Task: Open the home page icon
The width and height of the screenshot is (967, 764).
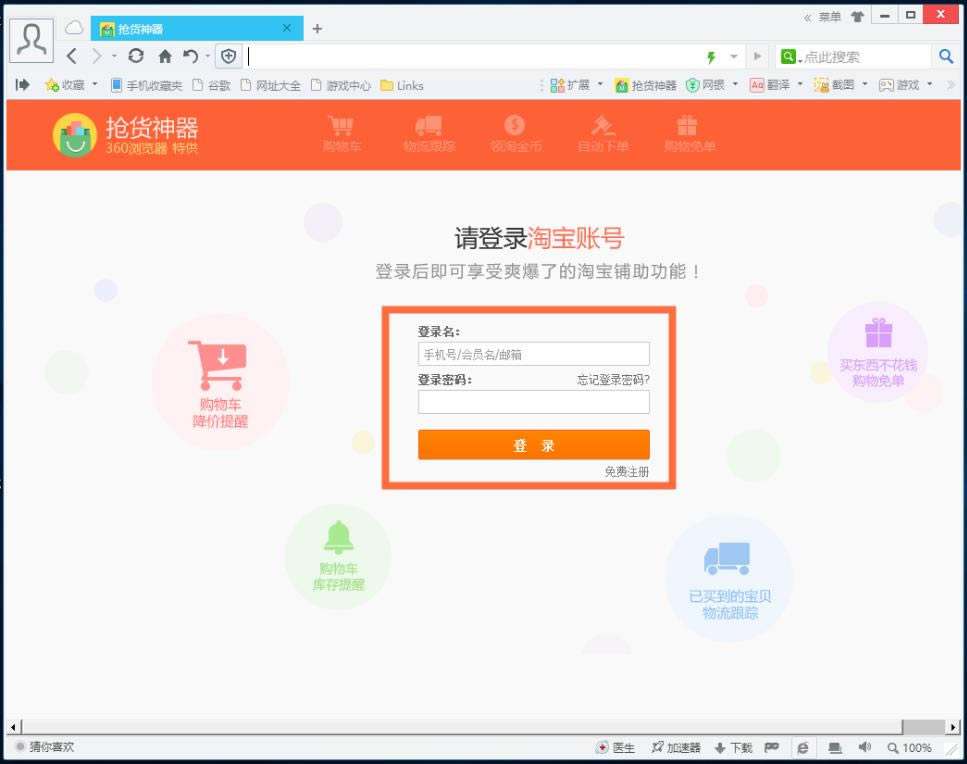Action: [x=165, y=57]
